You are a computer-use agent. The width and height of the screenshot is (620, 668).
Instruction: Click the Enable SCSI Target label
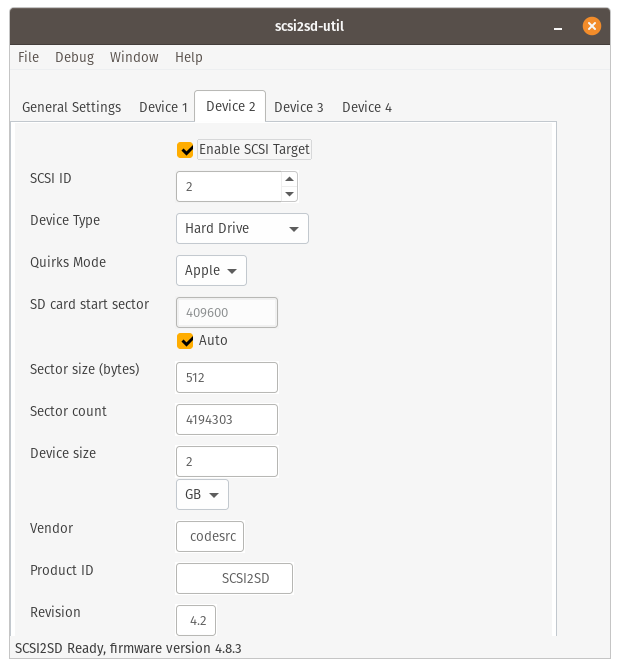coord(254,150)
